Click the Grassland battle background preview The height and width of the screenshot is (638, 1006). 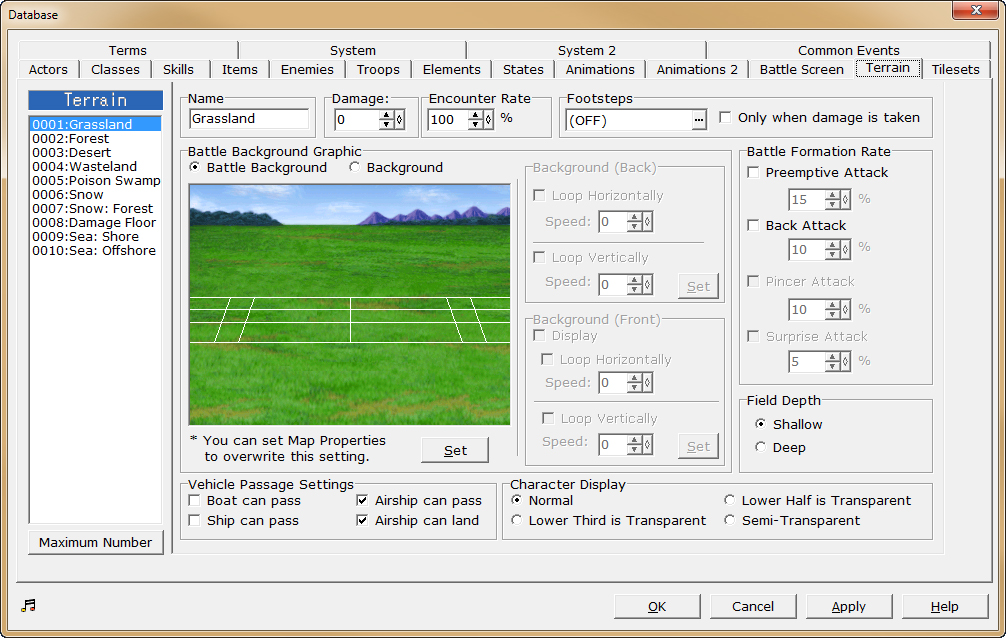tap(350, 303)
